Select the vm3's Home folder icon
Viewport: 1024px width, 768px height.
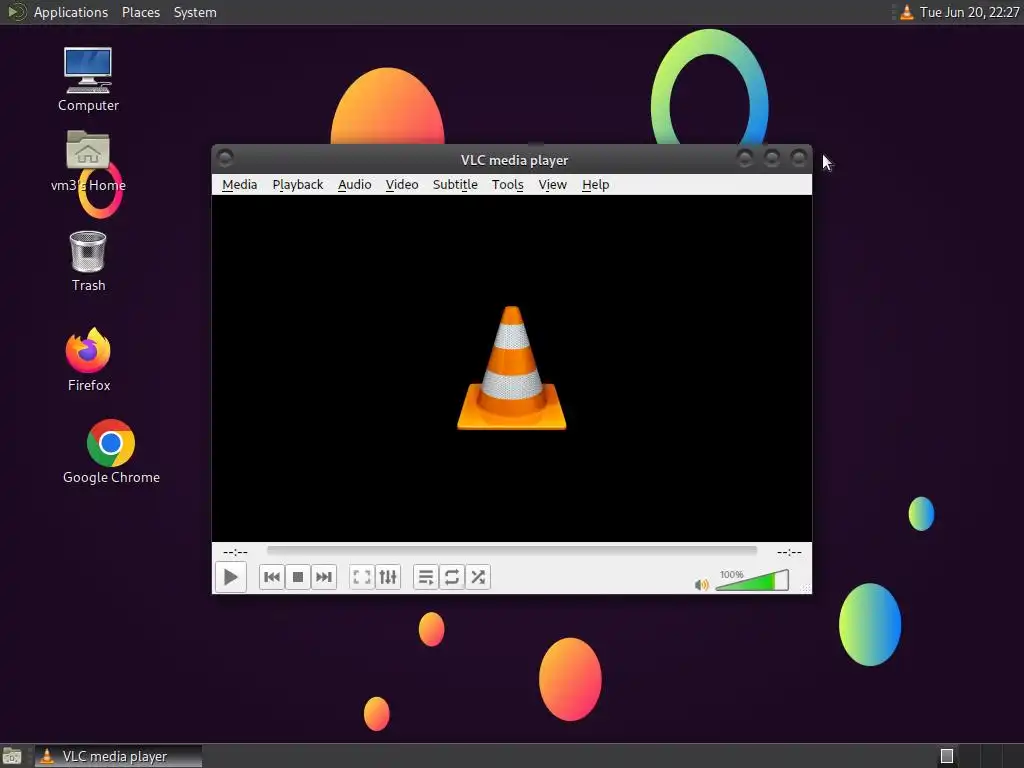point(88,161)
